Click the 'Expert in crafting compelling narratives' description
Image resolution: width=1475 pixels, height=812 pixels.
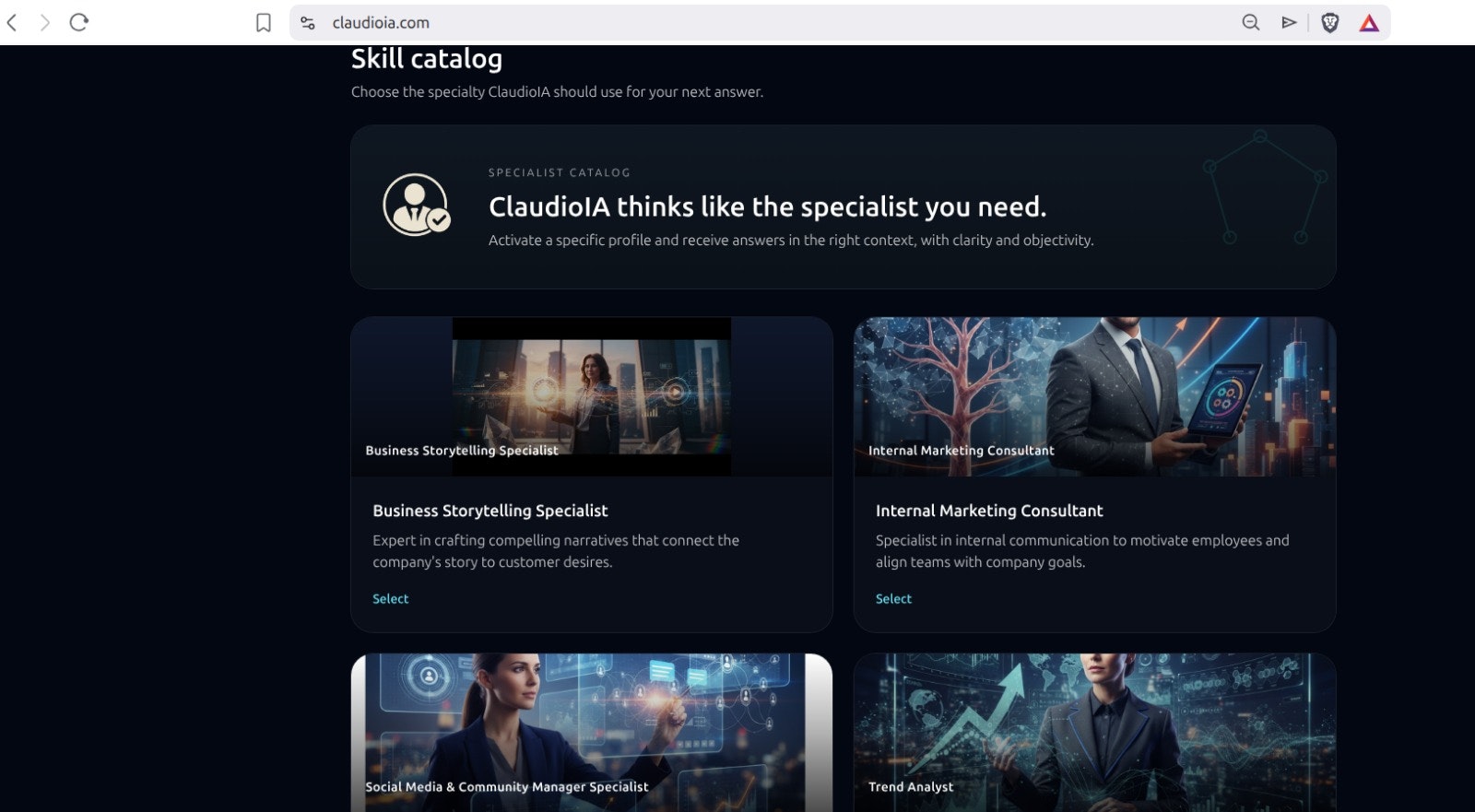(556, 551)
